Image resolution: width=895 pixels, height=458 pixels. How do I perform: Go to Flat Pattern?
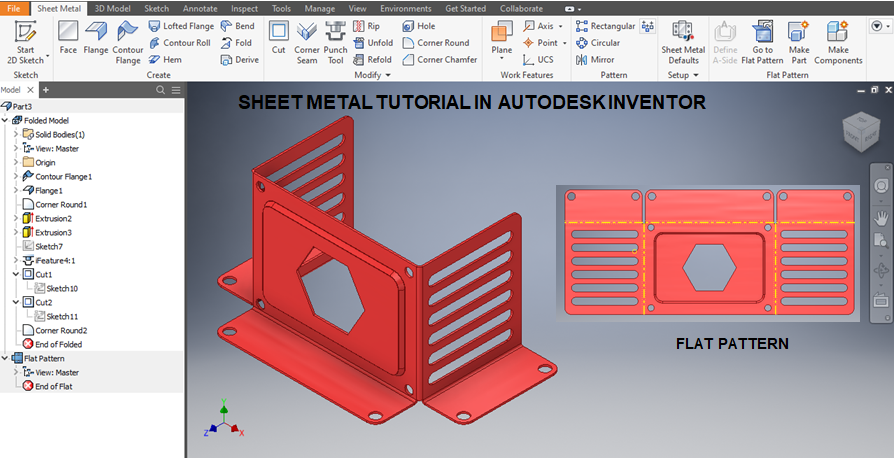click(762, 43)
